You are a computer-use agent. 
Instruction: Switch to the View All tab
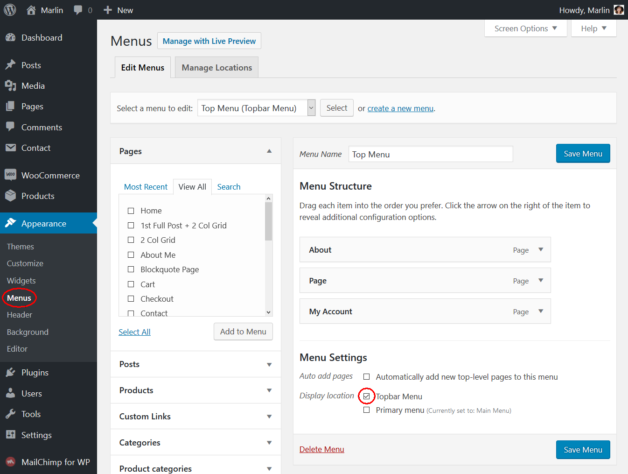192,187
